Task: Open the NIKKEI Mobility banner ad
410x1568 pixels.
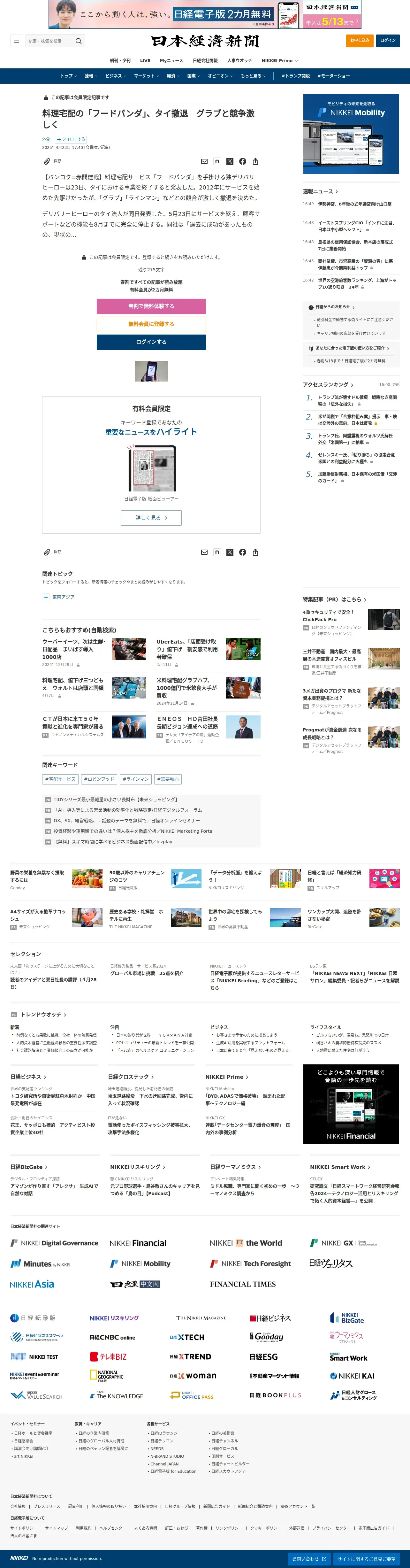Action: pyautogui.click(x=351, y=134)
